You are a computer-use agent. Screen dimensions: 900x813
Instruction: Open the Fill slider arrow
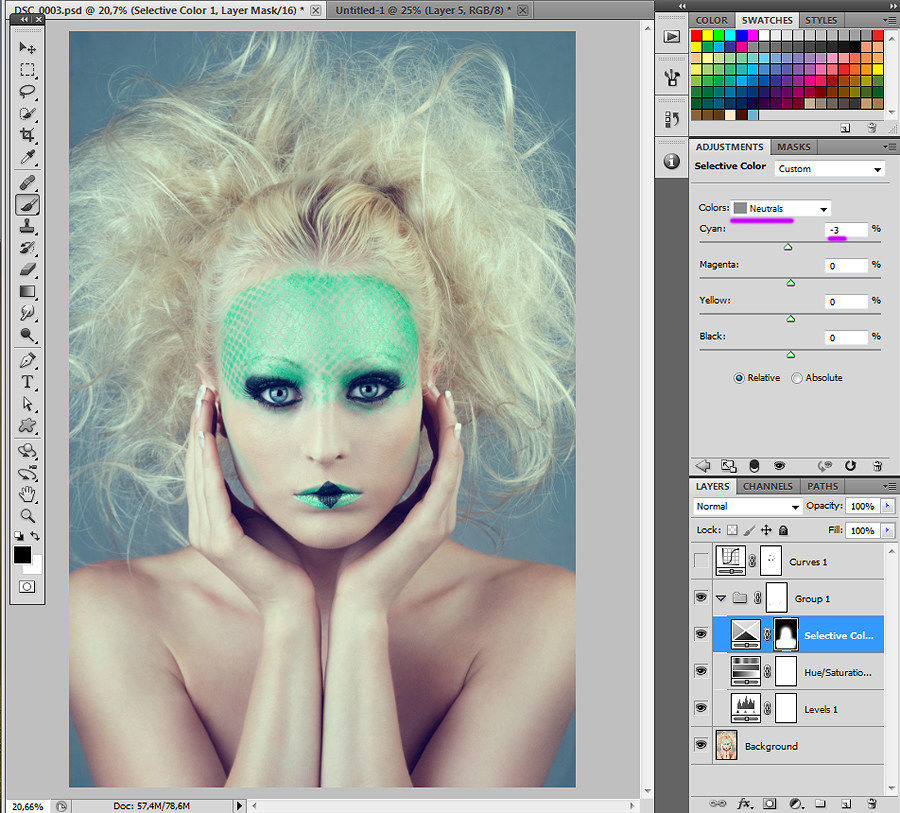887,531
